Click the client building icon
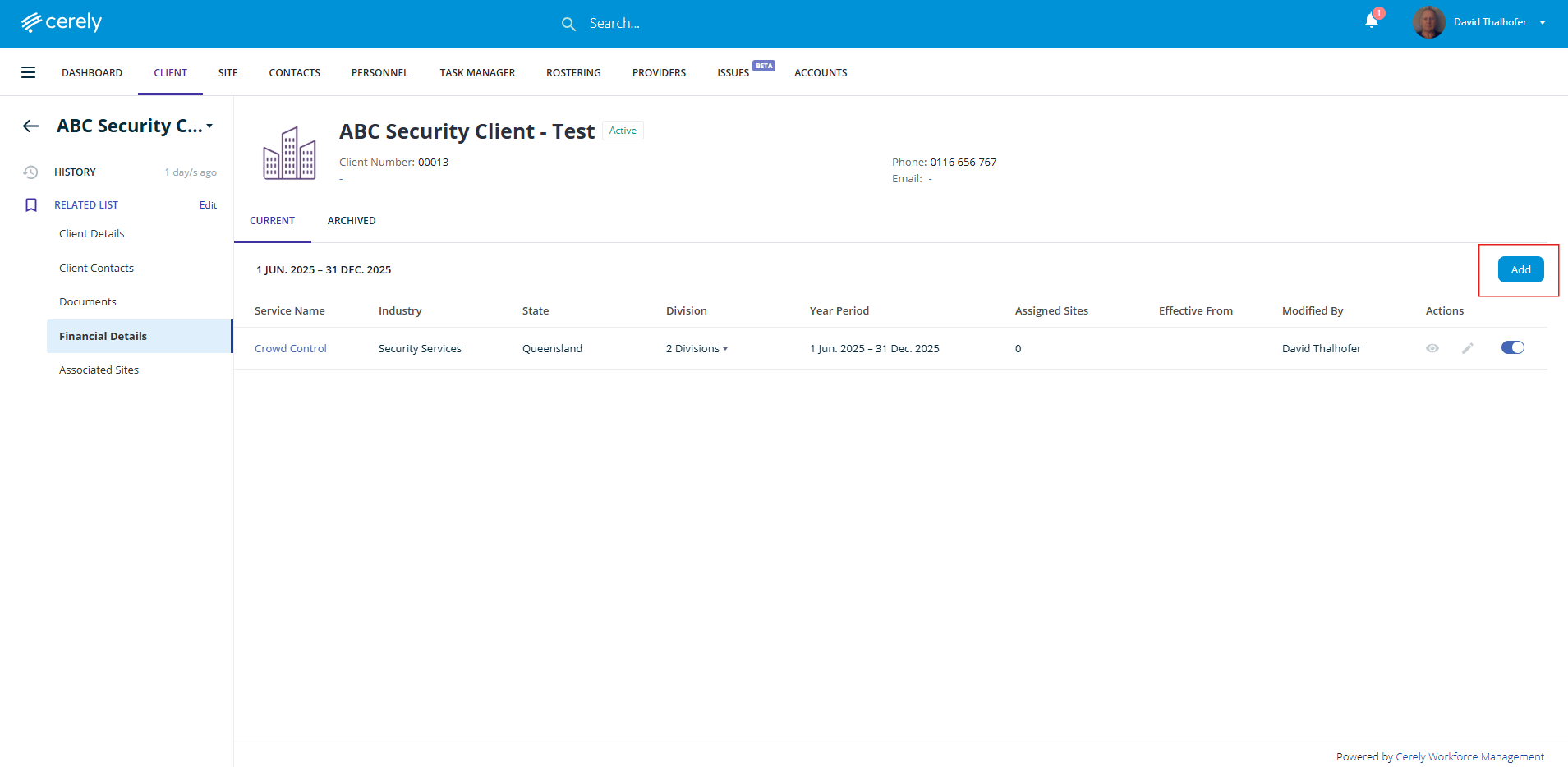Image resolution: width=1568 pixels, height=767 pixels. (289, 153)
